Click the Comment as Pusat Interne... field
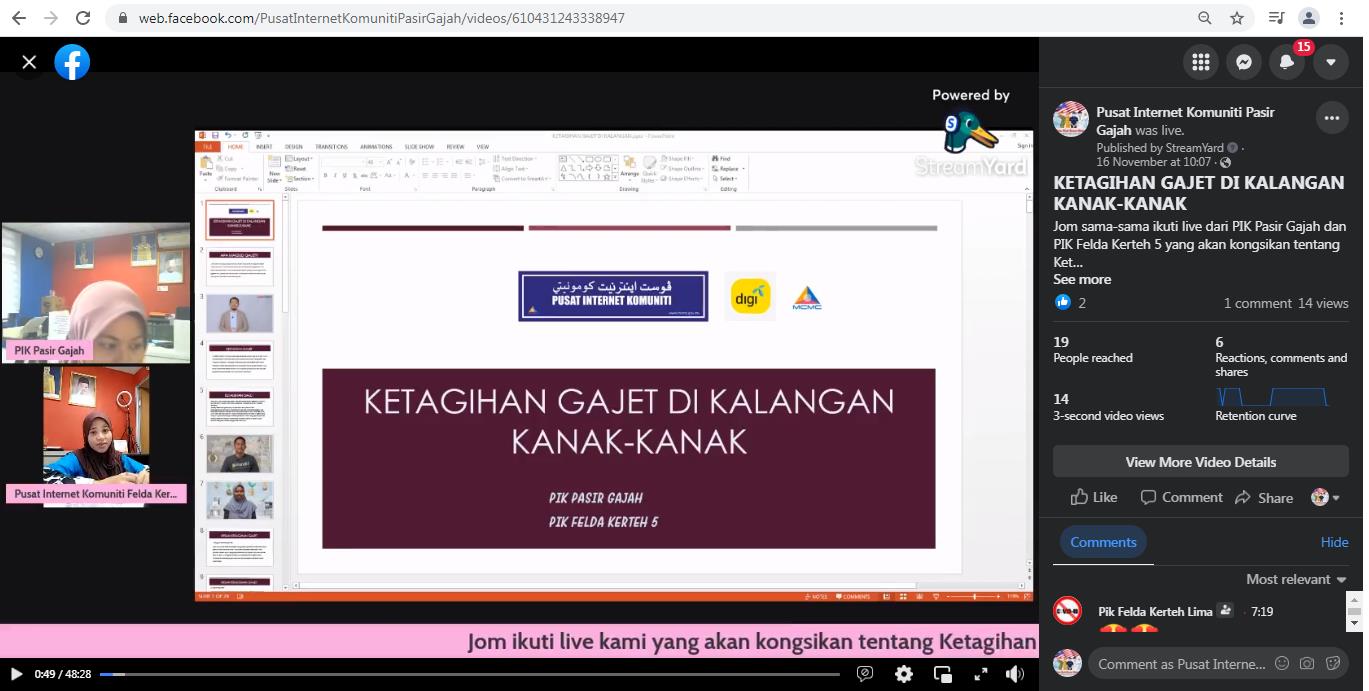This screenshot has width=1369, height=691. click(x=1180, y=664)
